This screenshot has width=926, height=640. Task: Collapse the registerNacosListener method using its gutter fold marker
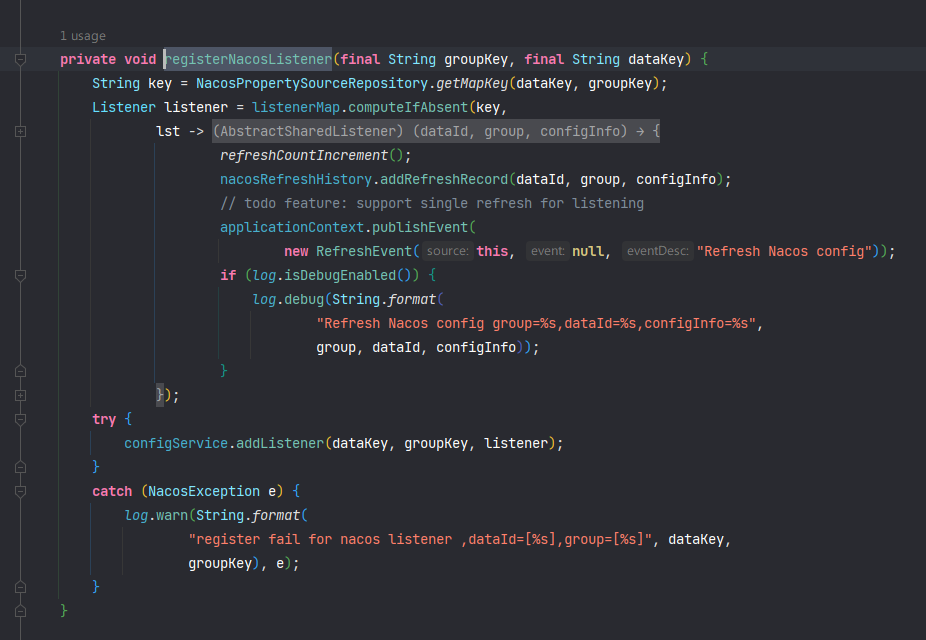[20, 59]
